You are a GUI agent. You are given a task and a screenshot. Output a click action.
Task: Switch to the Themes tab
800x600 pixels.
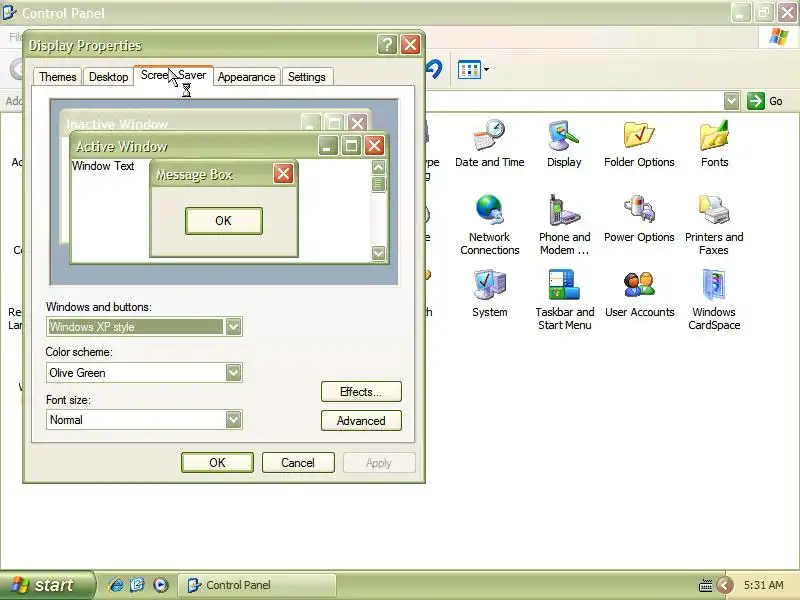(58, 77)
